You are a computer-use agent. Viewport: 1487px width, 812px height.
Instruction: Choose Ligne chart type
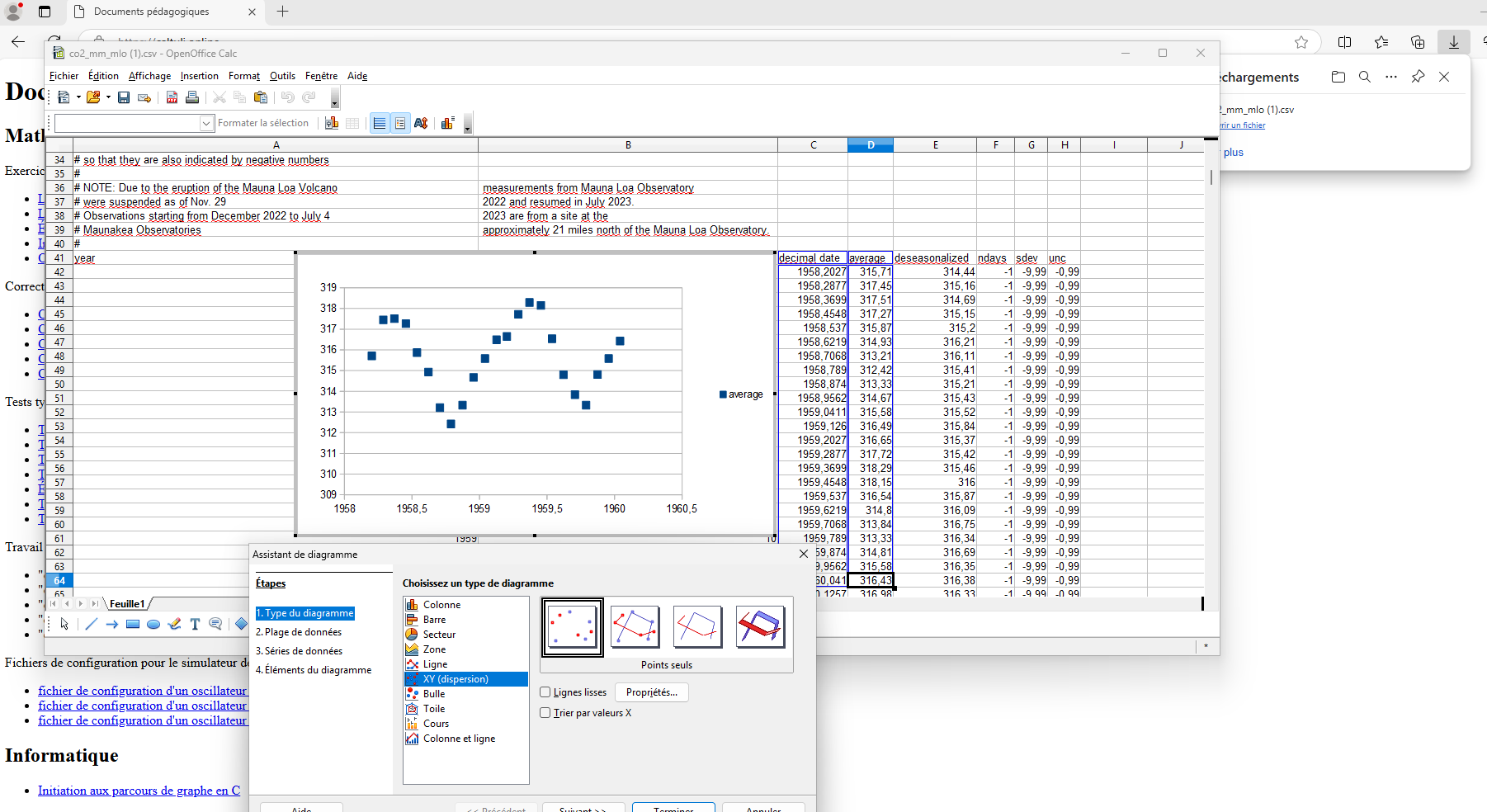tap(435, 664)
